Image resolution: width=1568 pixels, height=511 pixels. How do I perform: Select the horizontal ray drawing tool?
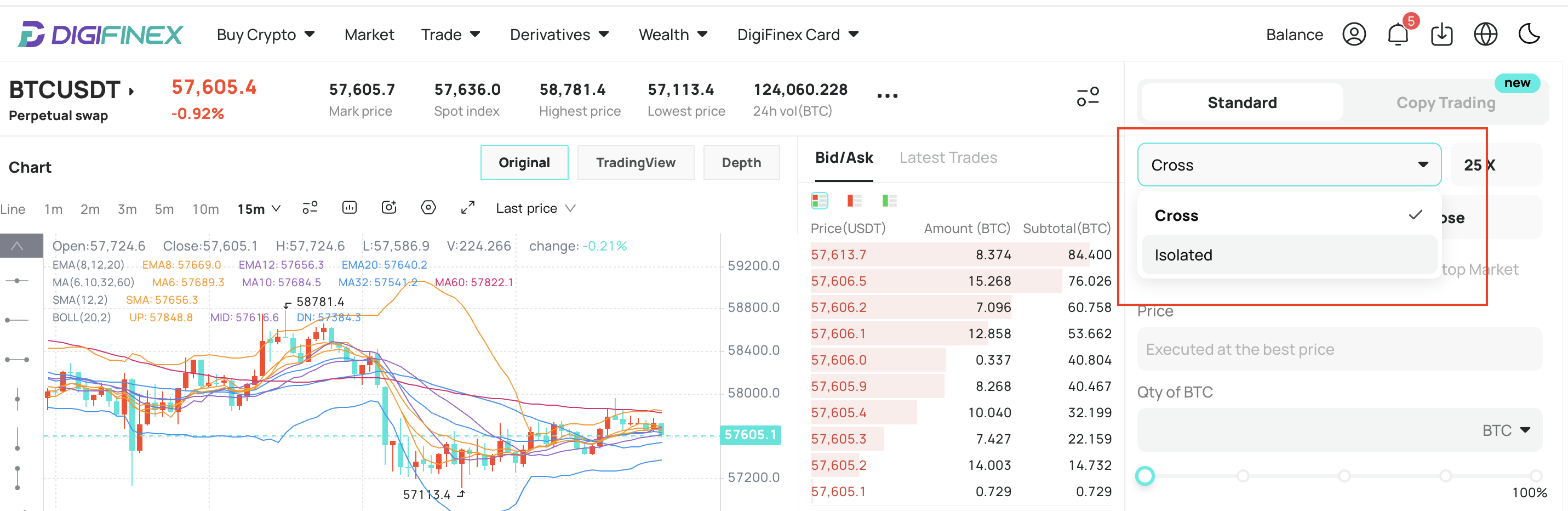point(17,320)
